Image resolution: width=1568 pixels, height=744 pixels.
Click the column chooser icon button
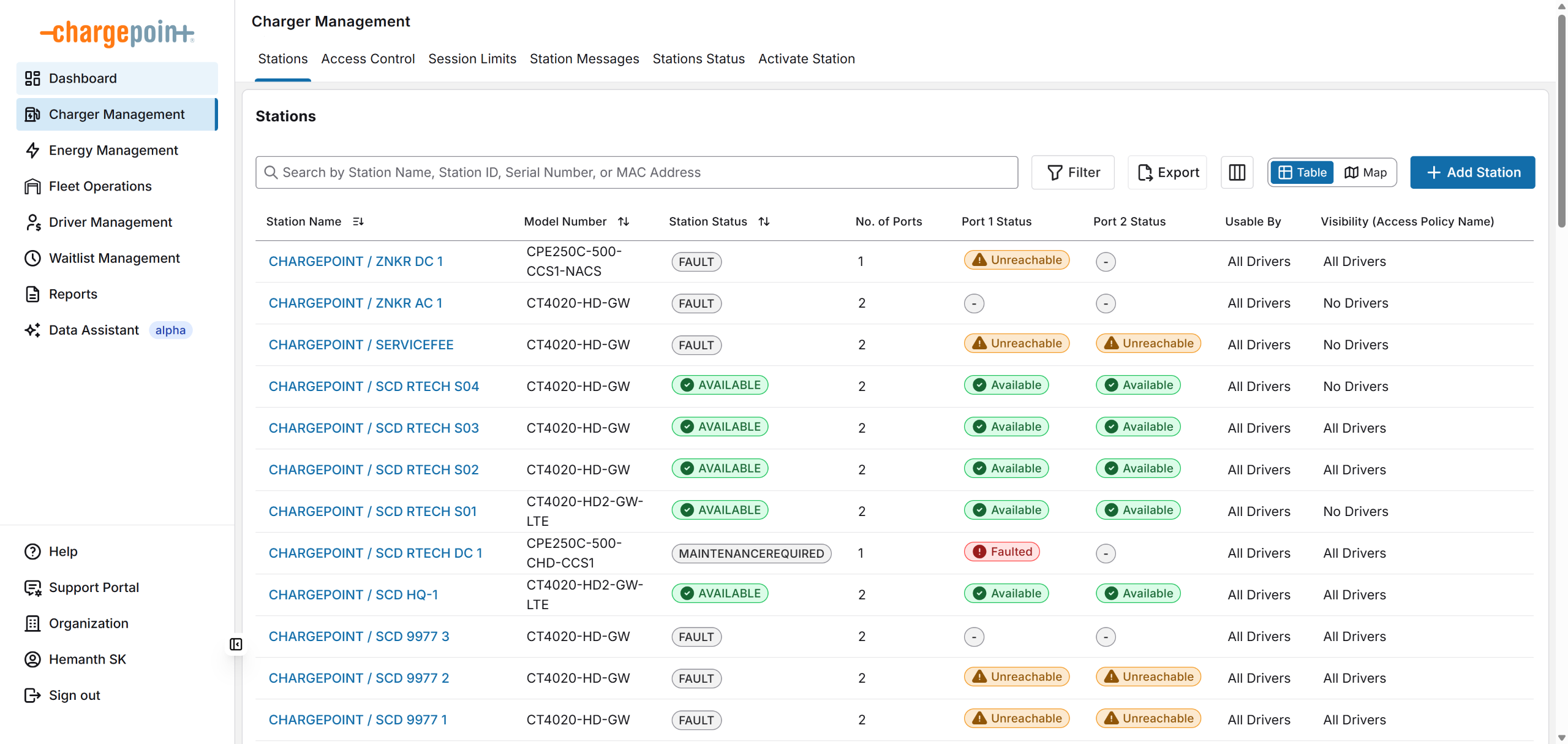pyautogui.click(x=1237, y=172)
